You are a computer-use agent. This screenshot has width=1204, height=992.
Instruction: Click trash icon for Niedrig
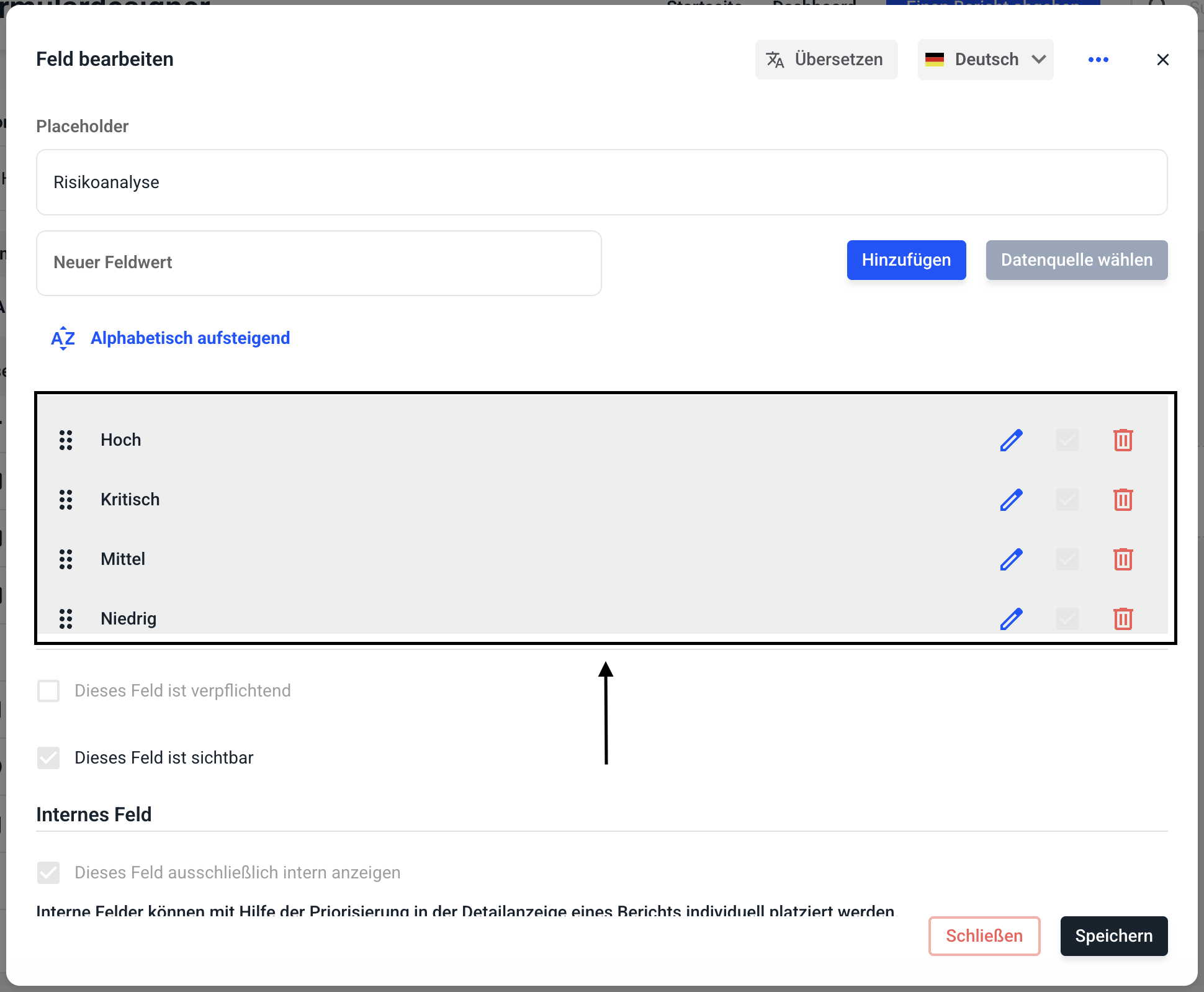click(x=1123, y=618)
